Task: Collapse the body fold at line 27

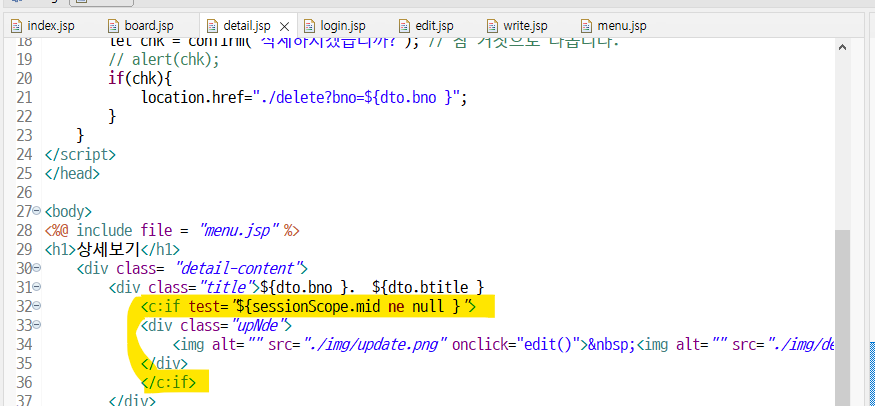Action: coord(37,211)
